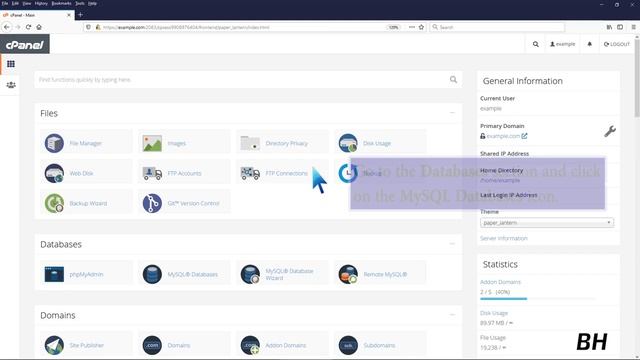
Task: Open phpMyAdmin
Action: coord(54,274)
